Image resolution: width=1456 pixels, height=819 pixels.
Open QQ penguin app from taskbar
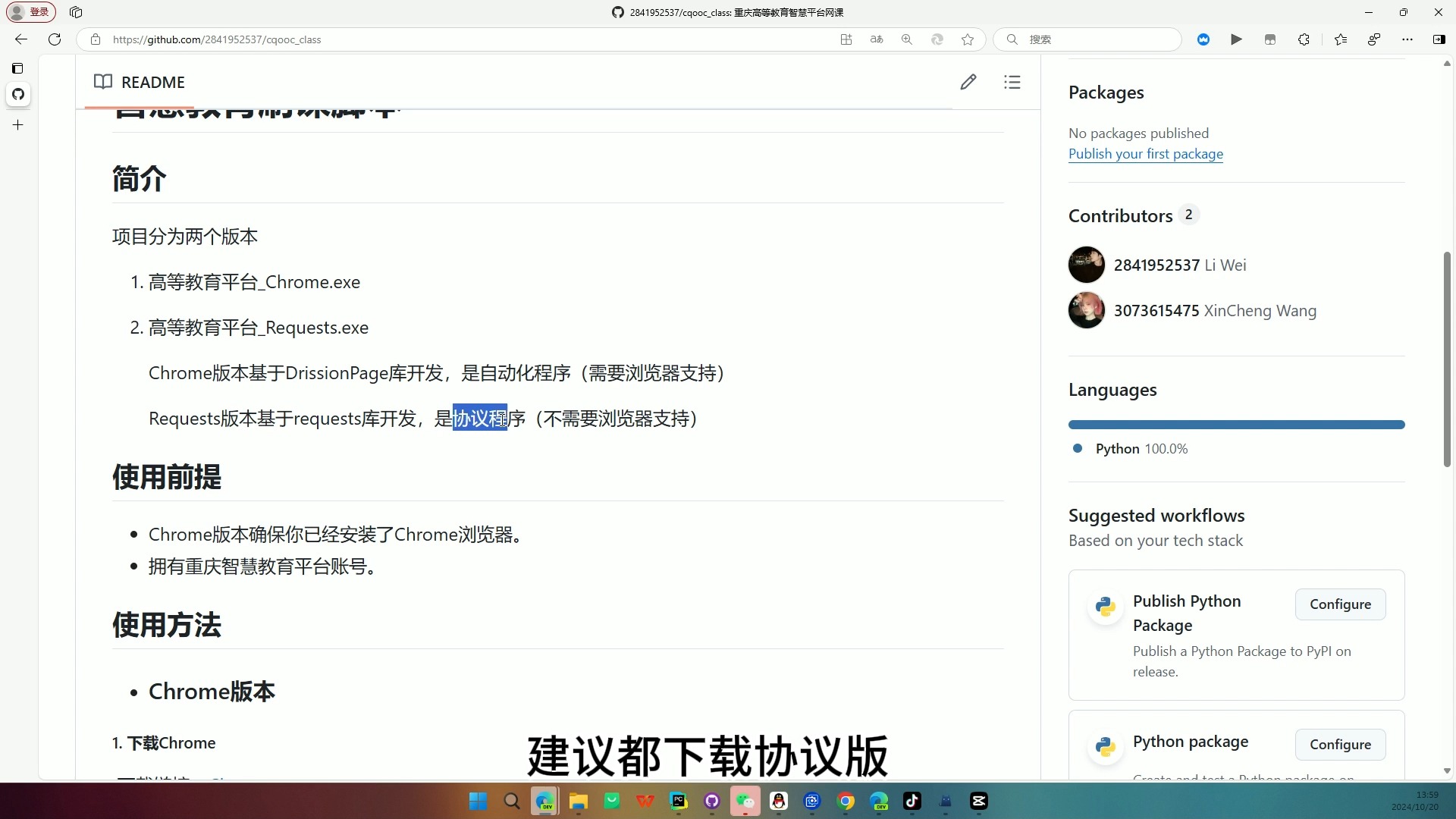click(779, 802)
